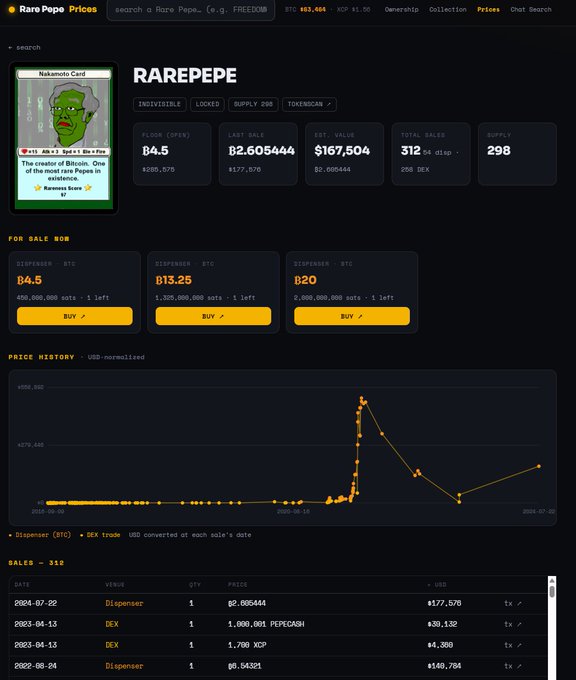This screenshot has height=680, width=576.
Task: Click the $177,576 USD cell in sales table
Action: pyautogui.click(x=444, y=603)
